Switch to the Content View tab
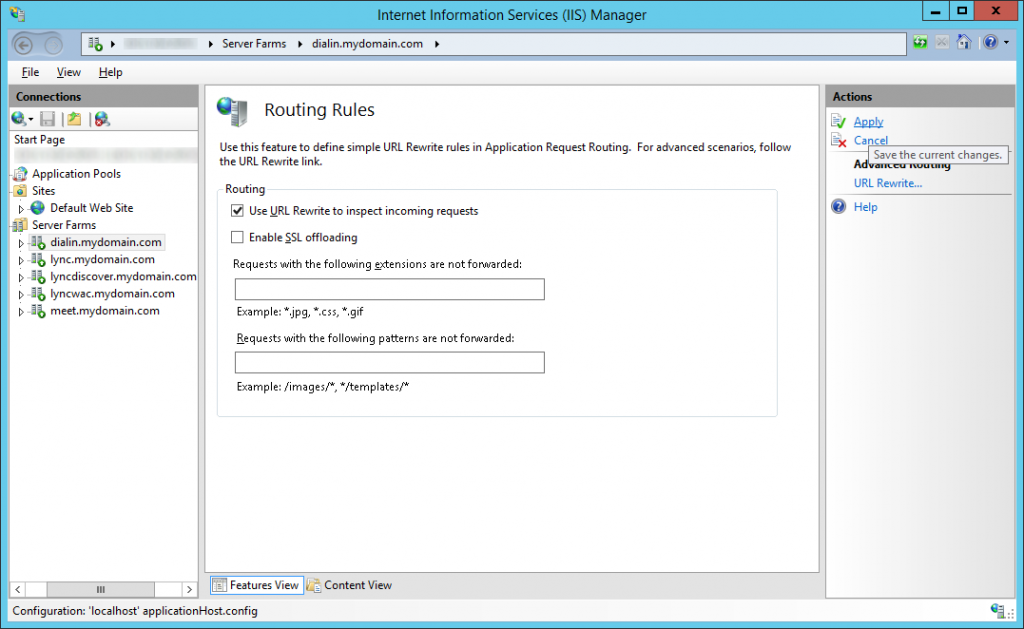 pos(350,585)
